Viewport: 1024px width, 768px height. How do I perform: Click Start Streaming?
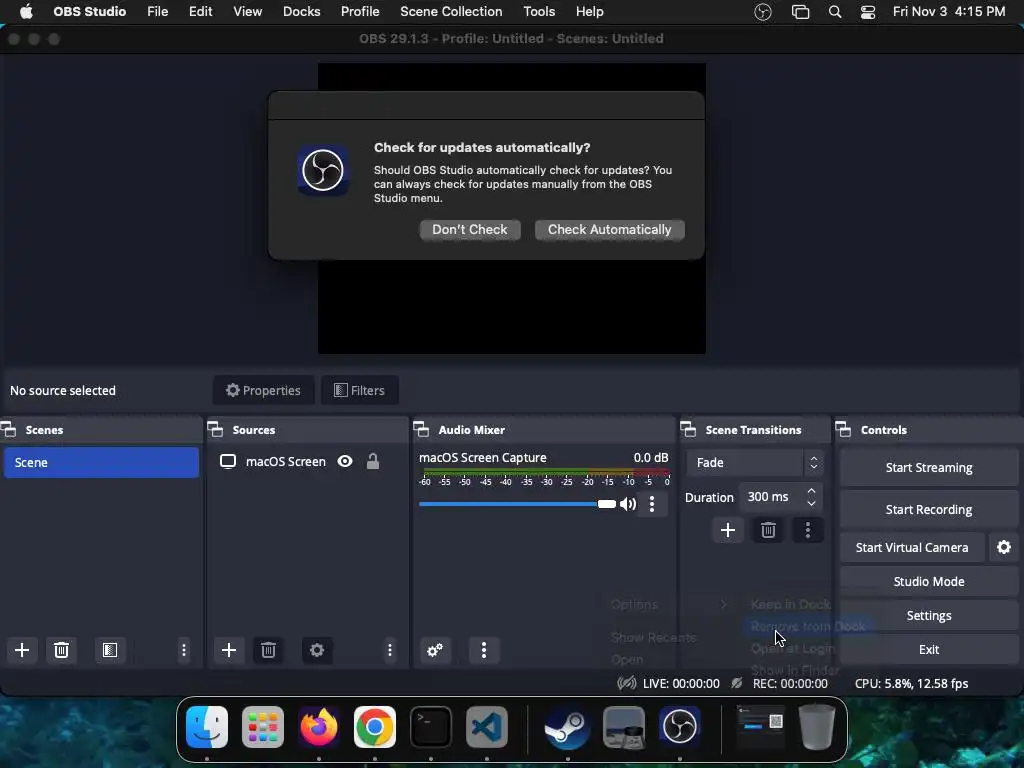tap(929, 468)
